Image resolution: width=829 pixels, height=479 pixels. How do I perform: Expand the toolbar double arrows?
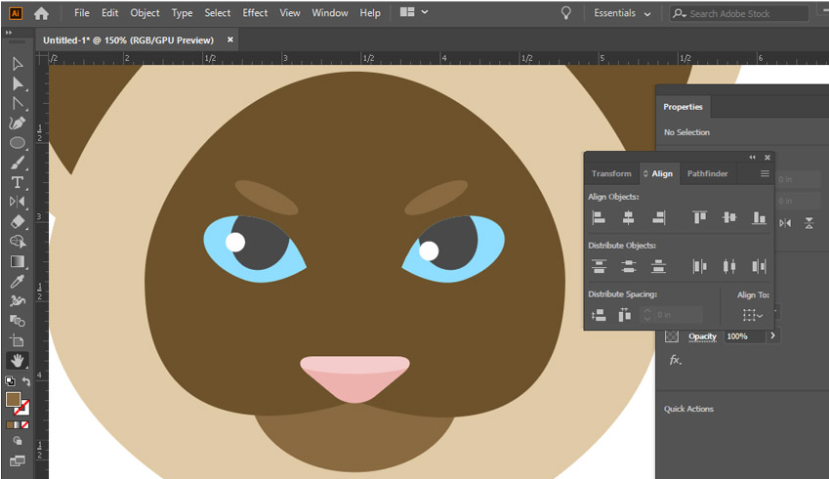[8, 33]
